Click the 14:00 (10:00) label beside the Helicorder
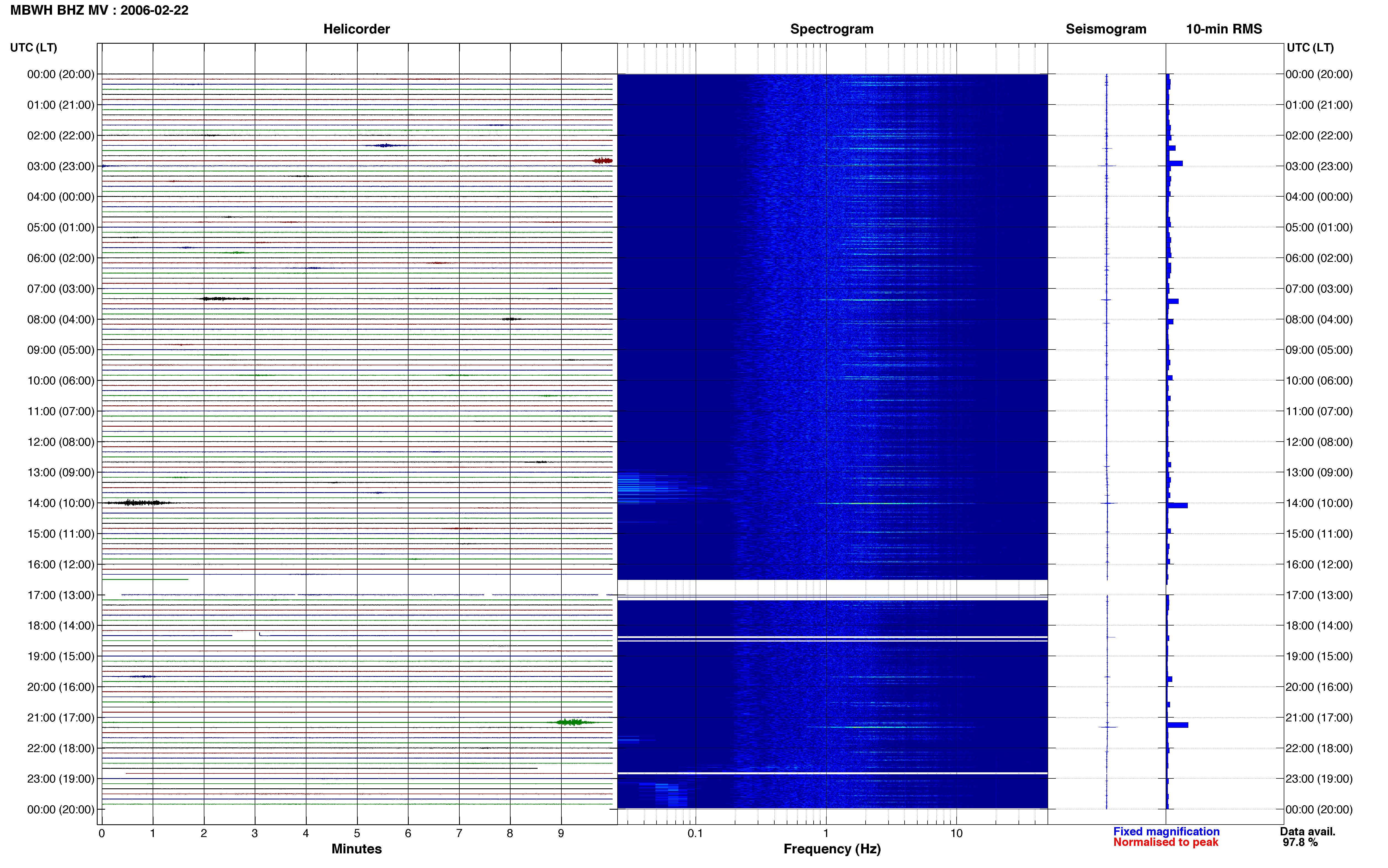 tap(61, 503)
